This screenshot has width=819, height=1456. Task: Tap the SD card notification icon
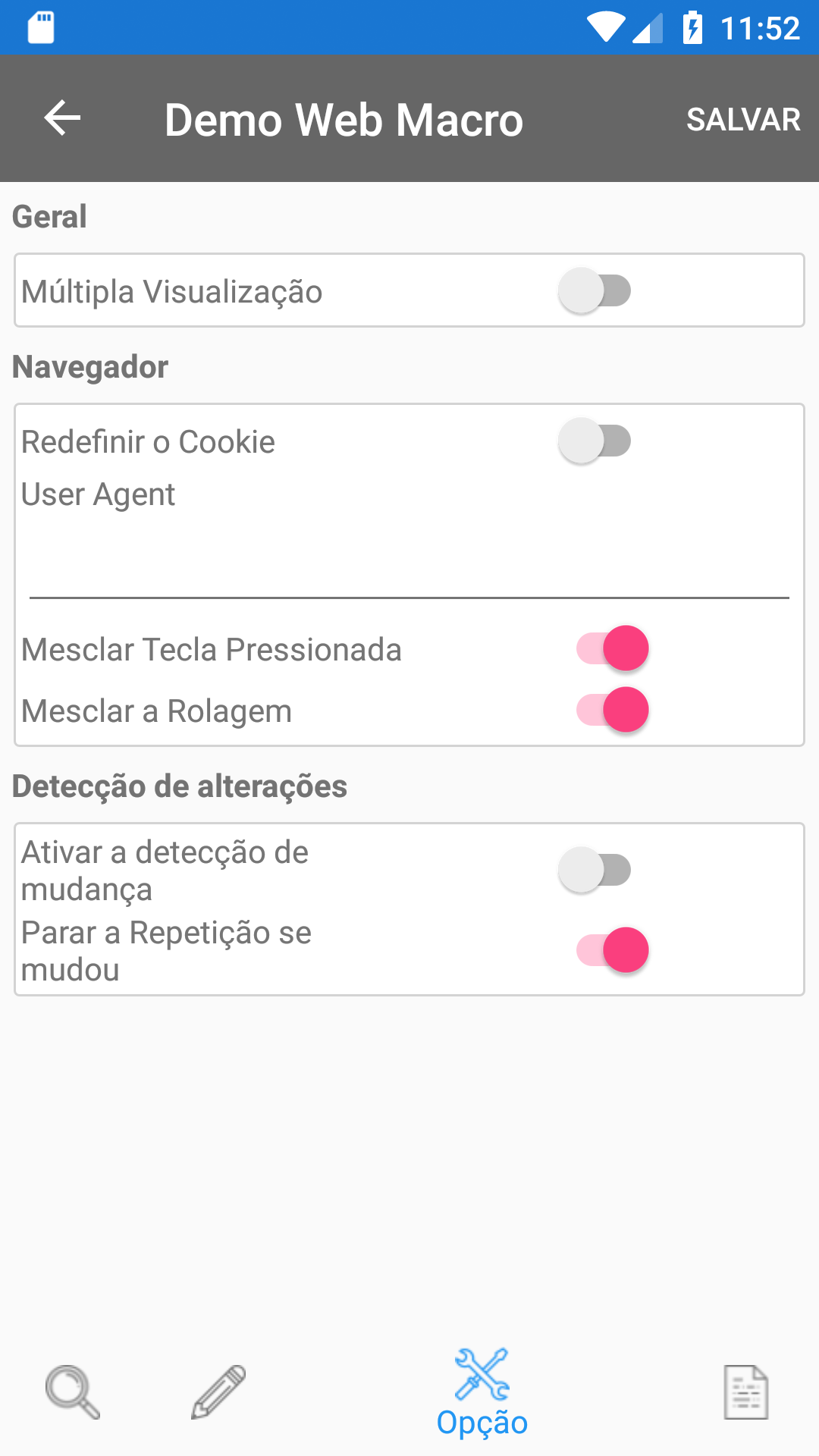point(41,27)
